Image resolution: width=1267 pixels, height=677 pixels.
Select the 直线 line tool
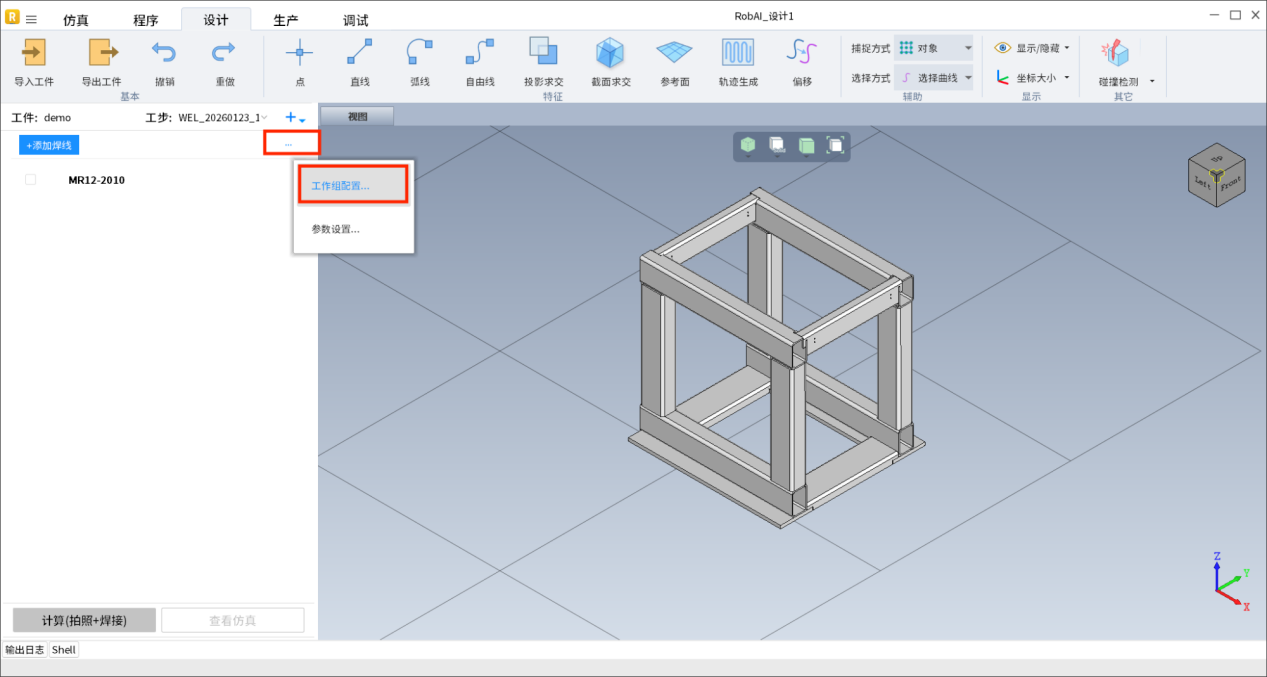tap(360, 54)
